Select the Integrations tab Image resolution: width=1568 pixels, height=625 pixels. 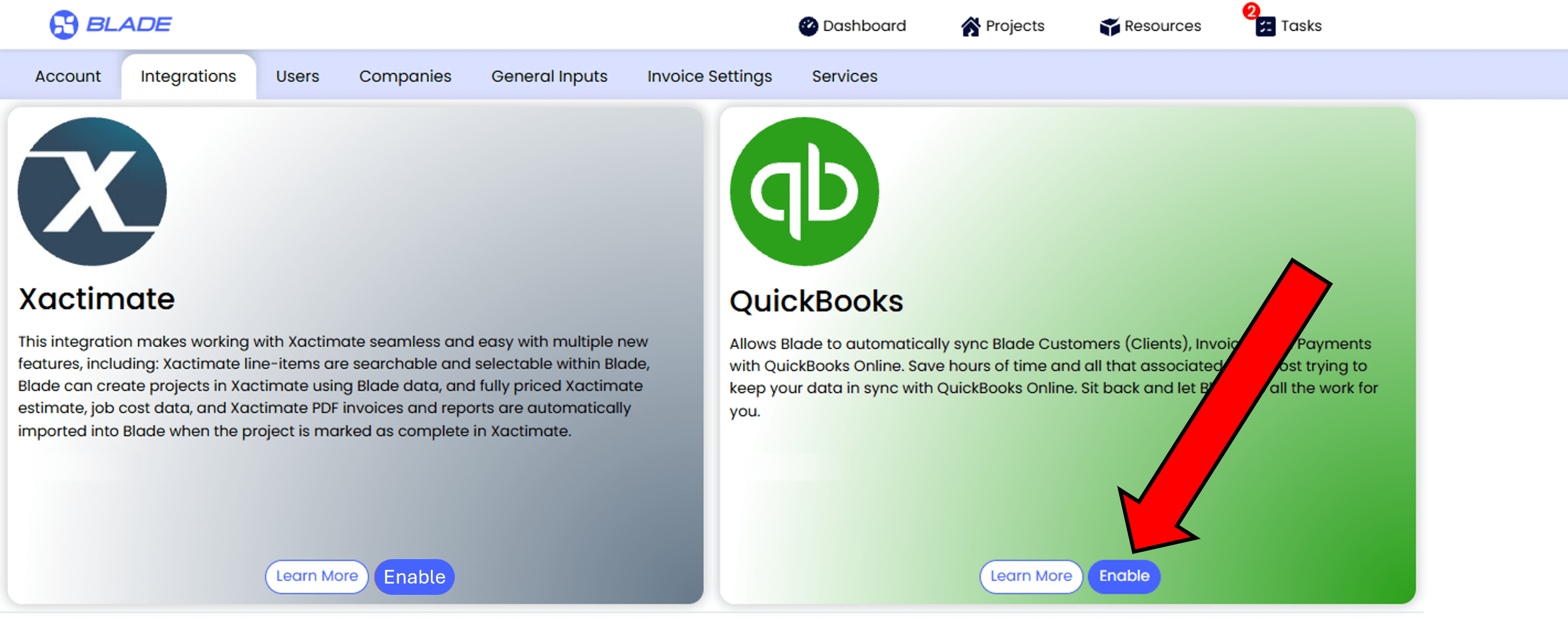point(188,76)
